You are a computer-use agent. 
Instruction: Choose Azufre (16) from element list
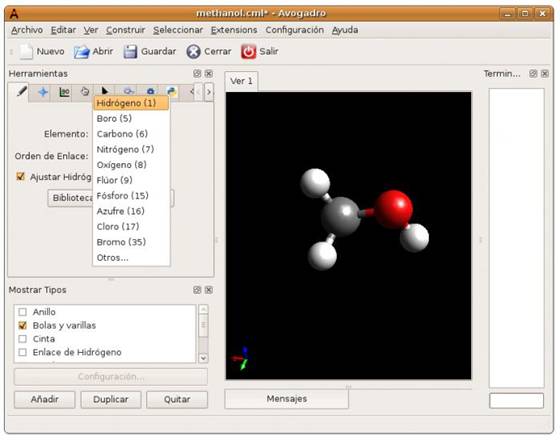pos(131,211)
